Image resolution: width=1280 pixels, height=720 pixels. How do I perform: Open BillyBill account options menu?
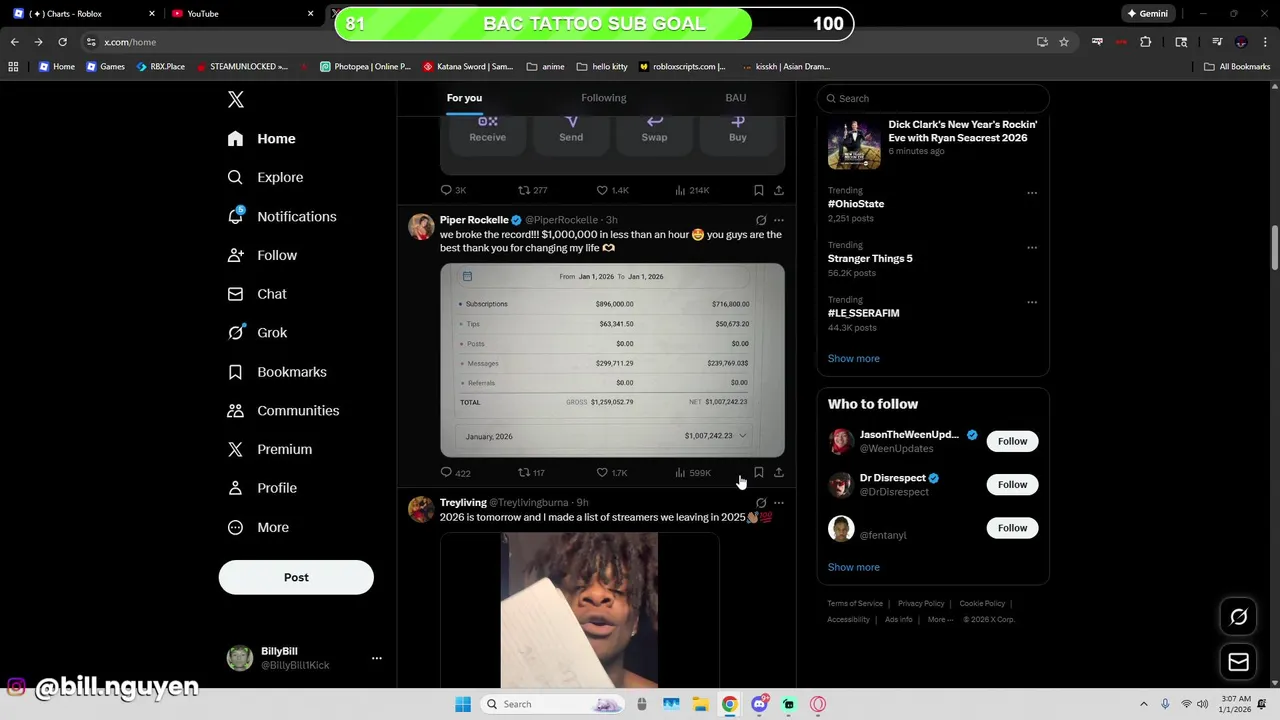[x=377, y=658]
